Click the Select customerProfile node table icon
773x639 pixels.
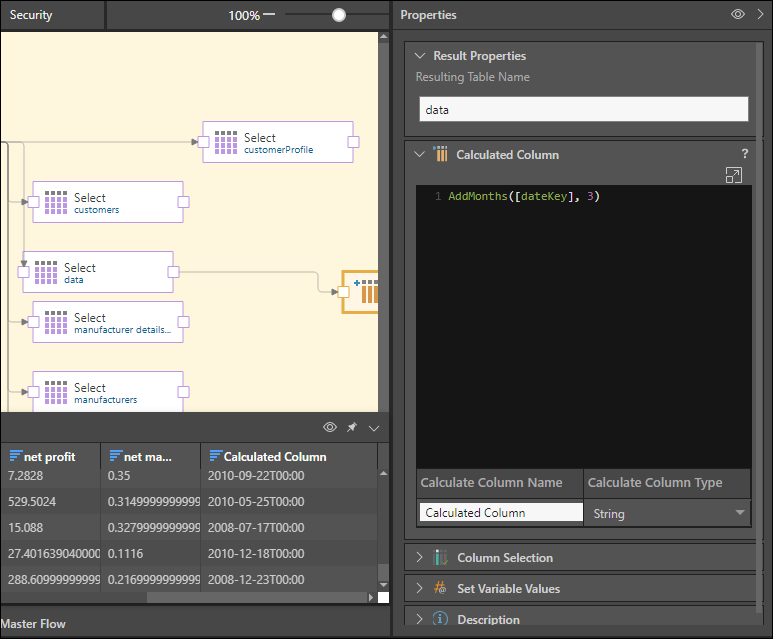pyautogui.click(x=226, y=142)
